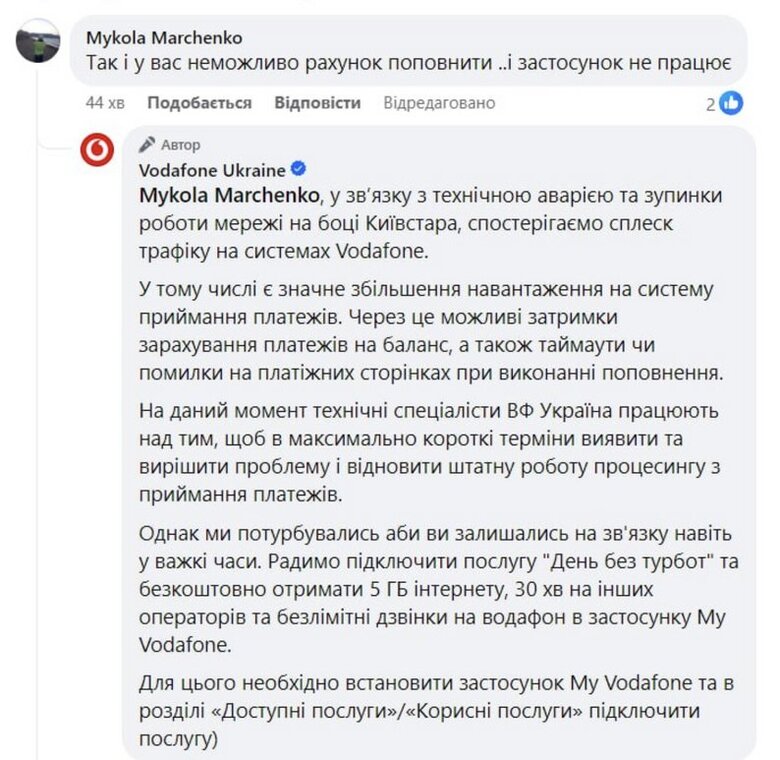Image resolution: width=780 pixels, height=760 pixels.
Task: Open the Vodafone Ukraine page name
Action: pyautogui.click(x=212, y=170)
